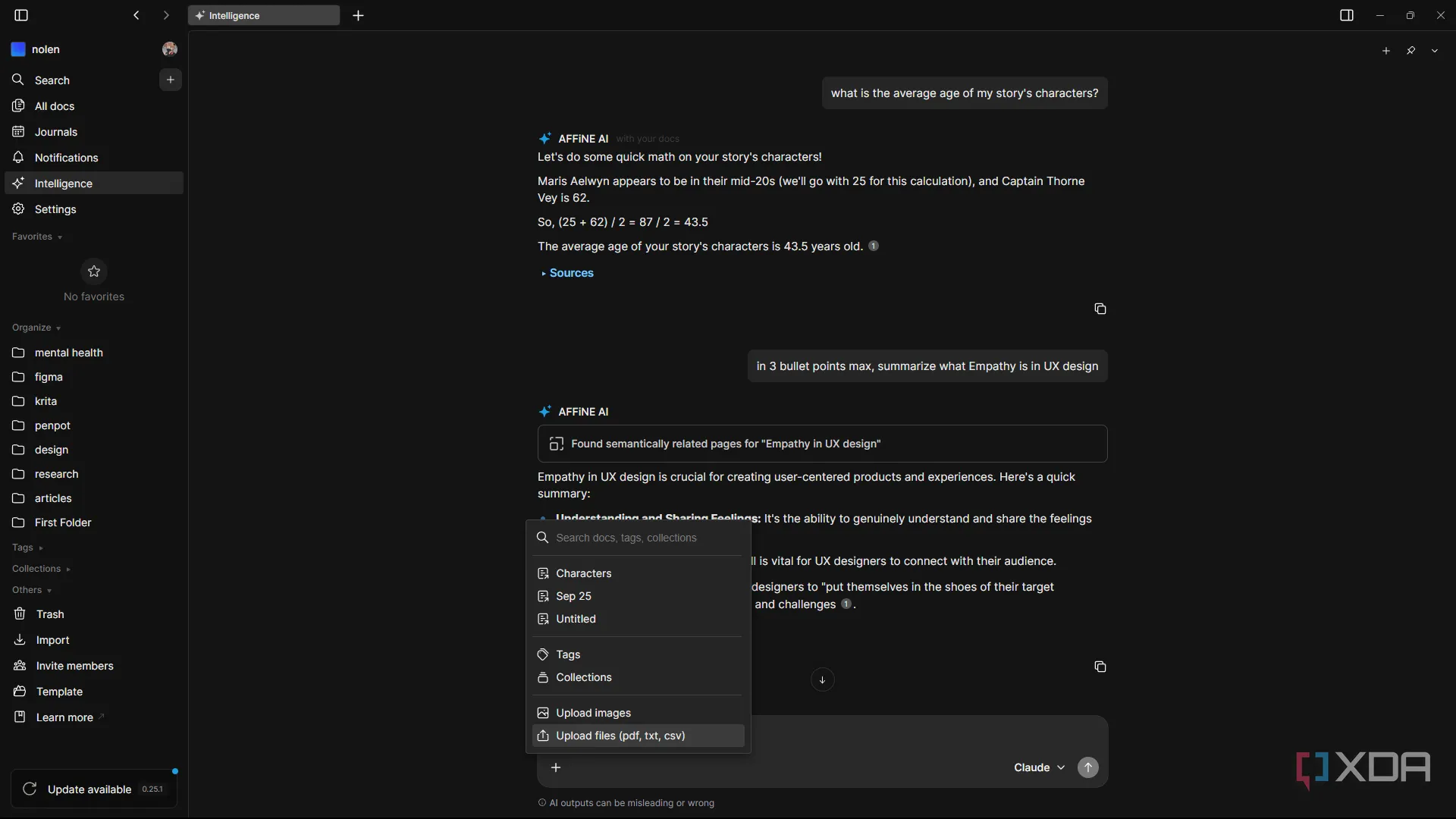Open Notifications in the sidebar
Image resolution: width=1456 pixels, height=819 pixels.
(x=64, y=157)
